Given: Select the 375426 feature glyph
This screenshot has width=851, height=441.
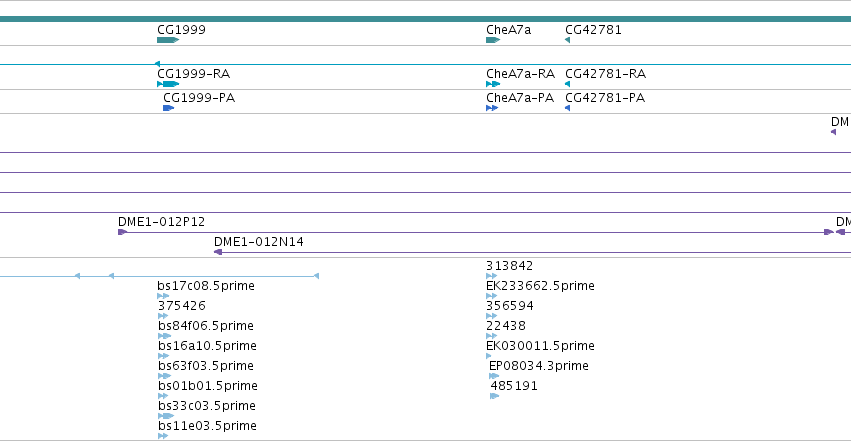Looking at the screenshot, I should pyautogui.click(x=163, y=316).
